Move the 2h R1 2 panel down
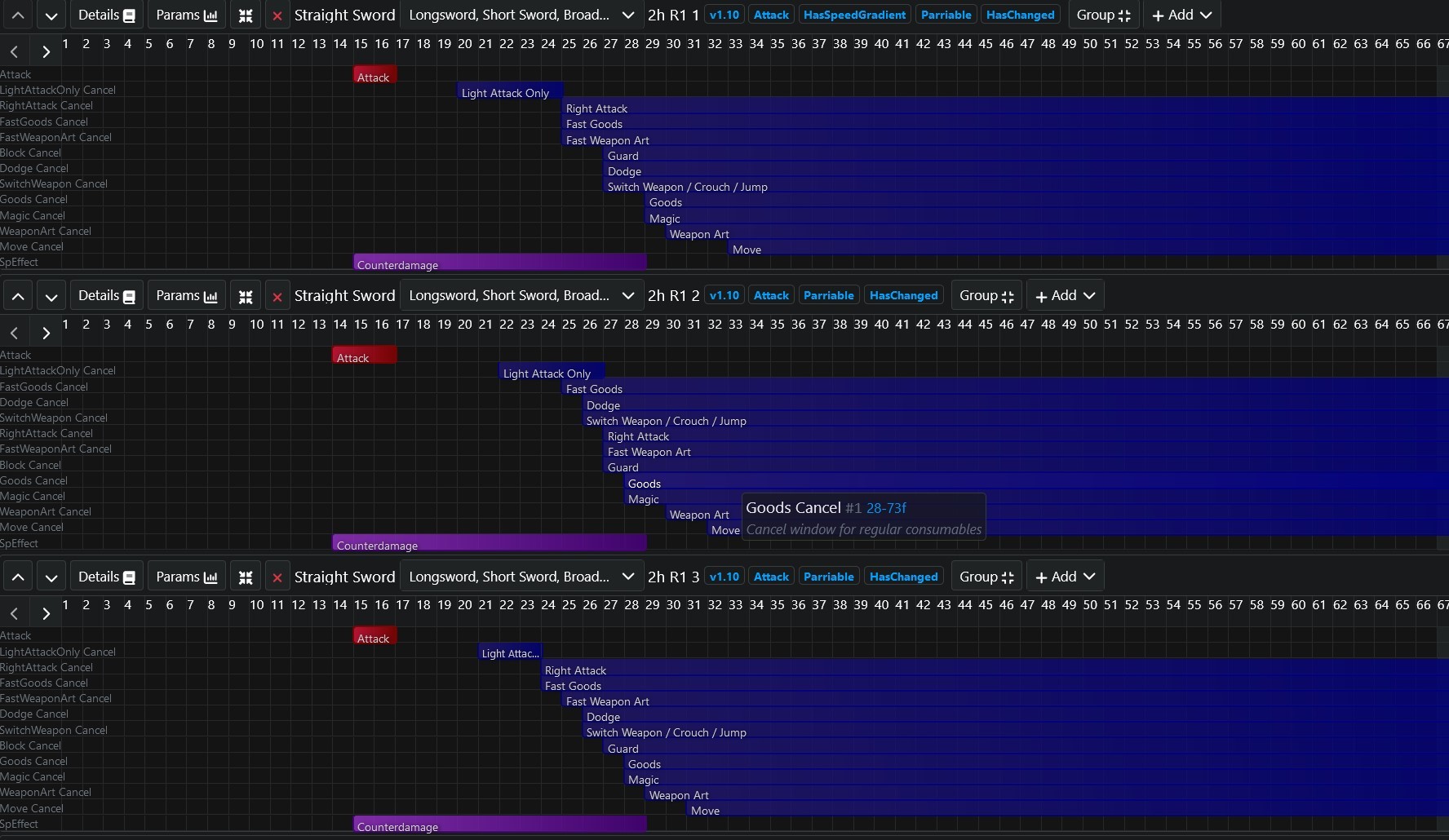 point(51,296)
